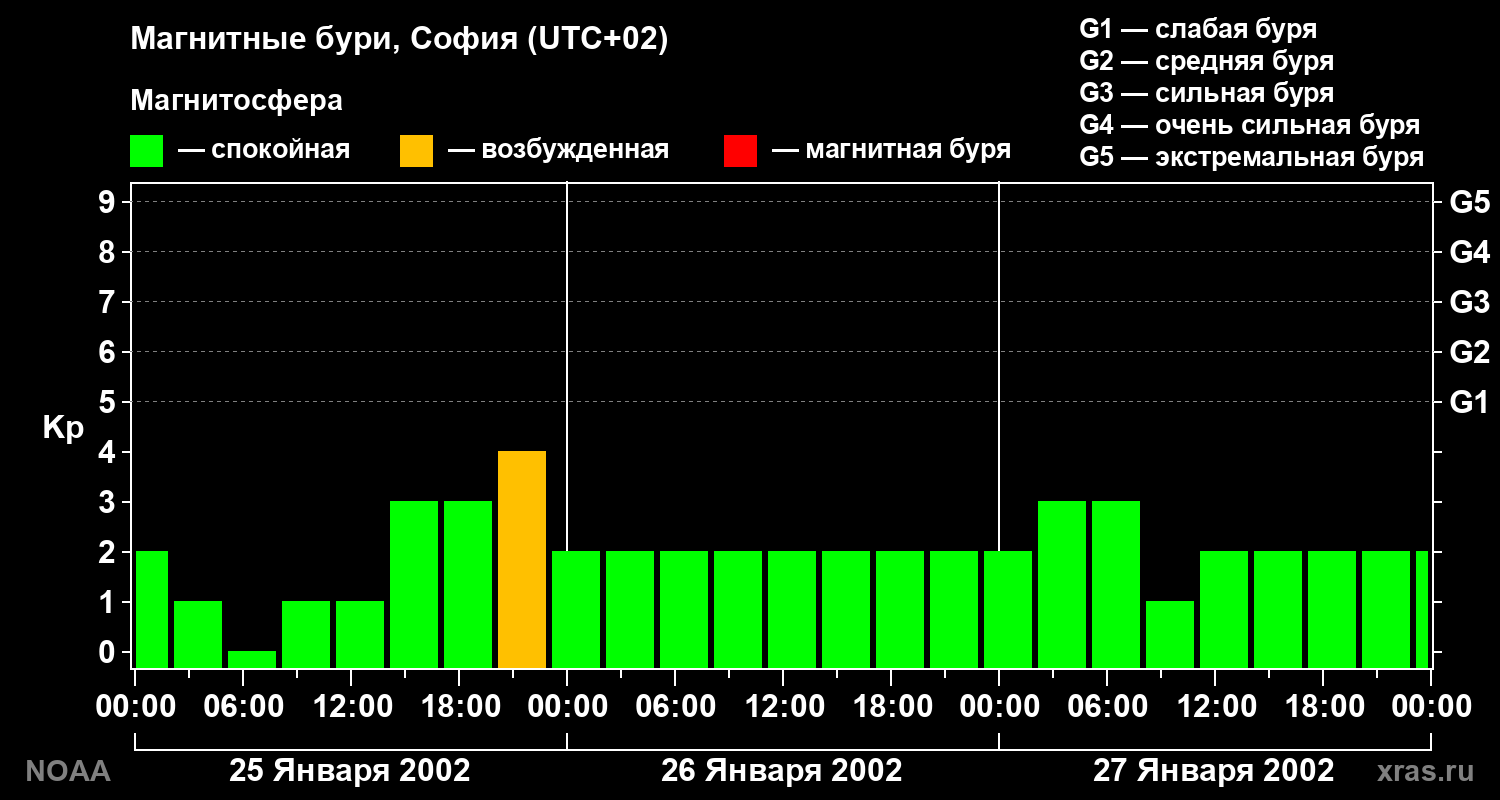
Task: Click the 'G3' label on the right axis
Action: pos(1469,302)
